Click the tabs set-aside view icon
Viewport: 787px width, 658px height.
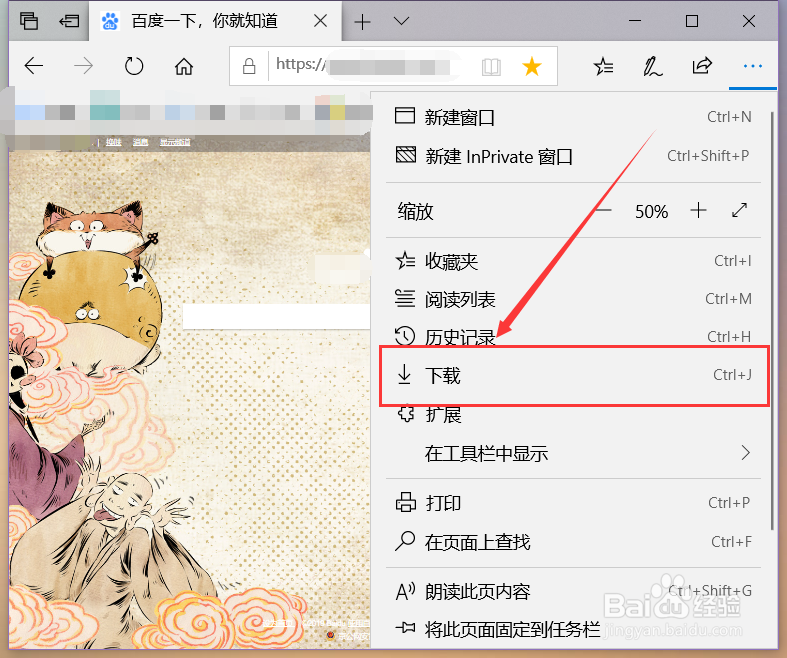29,21
